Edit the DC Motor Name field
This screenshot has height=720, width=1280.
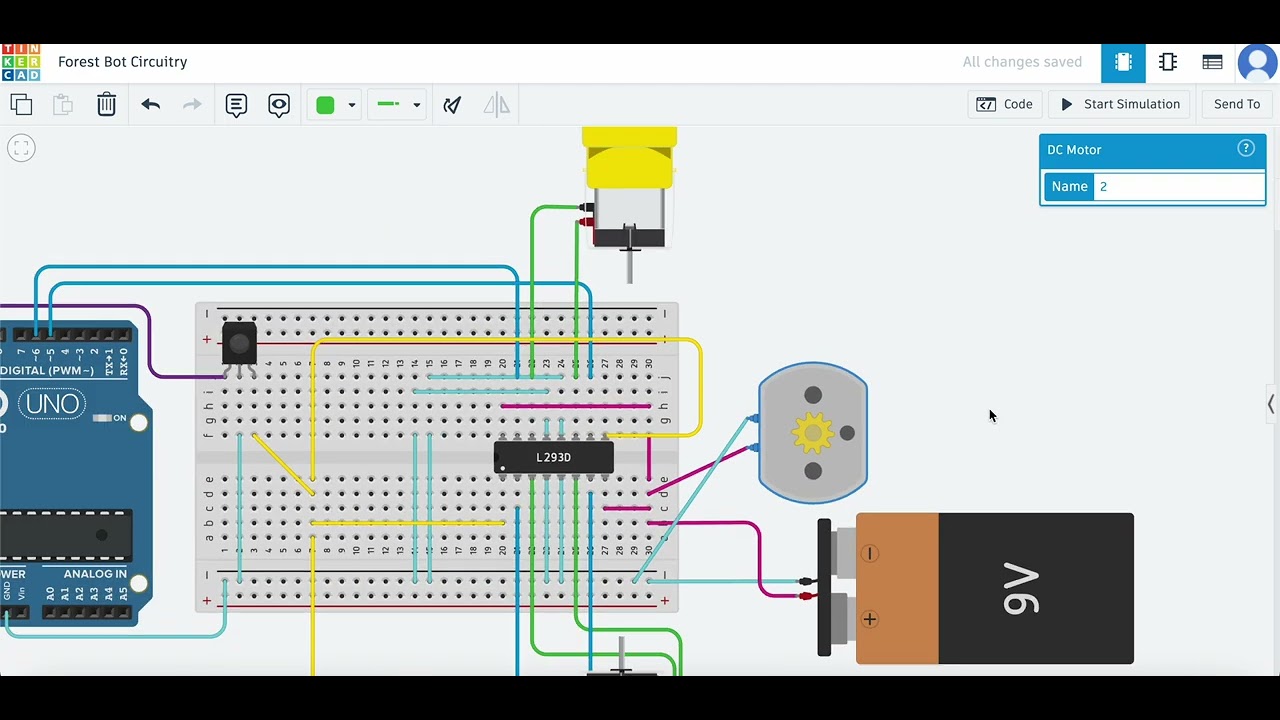tap(1179, 186)
